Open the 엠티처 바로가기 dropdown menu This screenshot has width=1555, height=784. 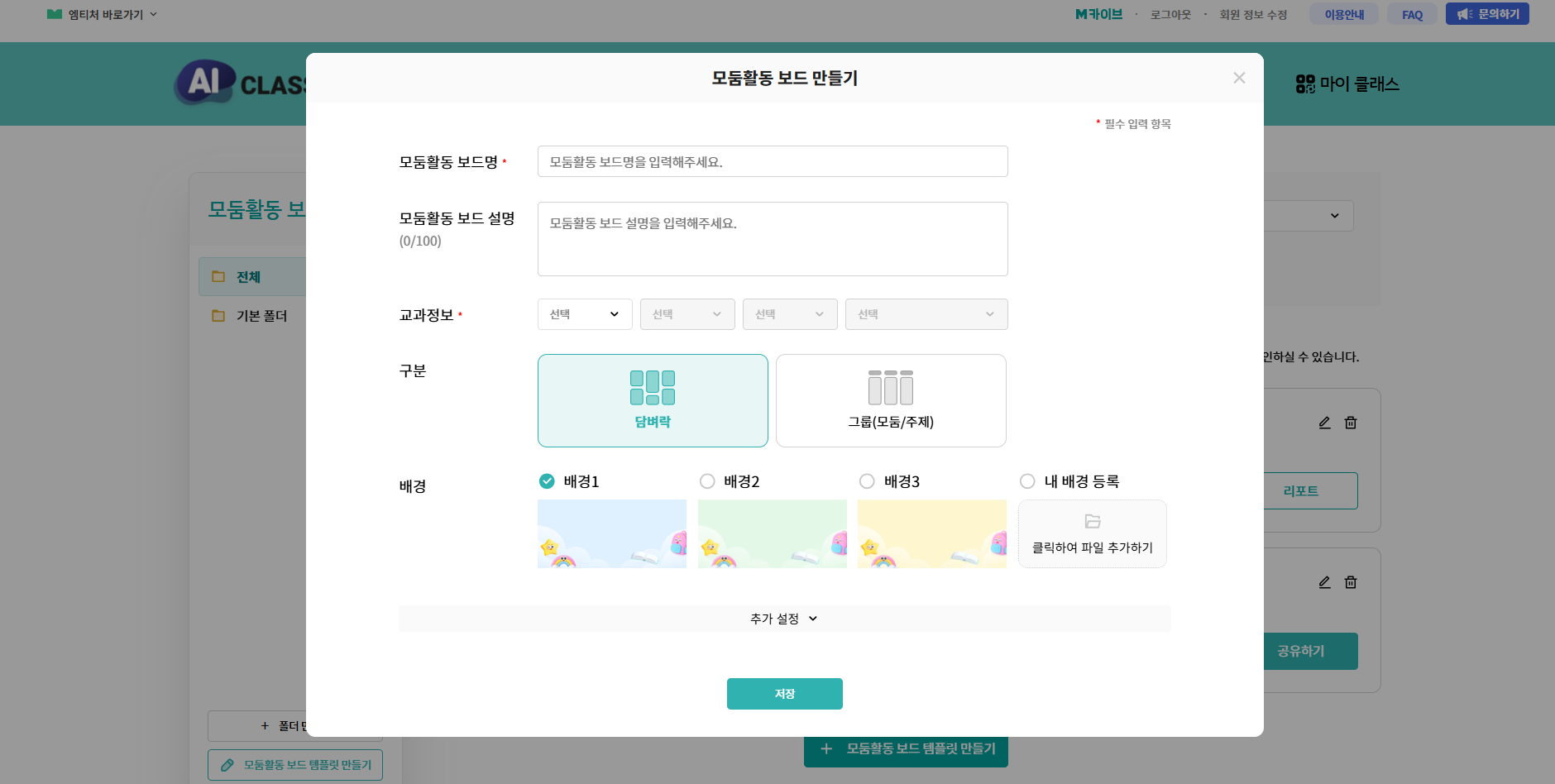tap(103, 15)
